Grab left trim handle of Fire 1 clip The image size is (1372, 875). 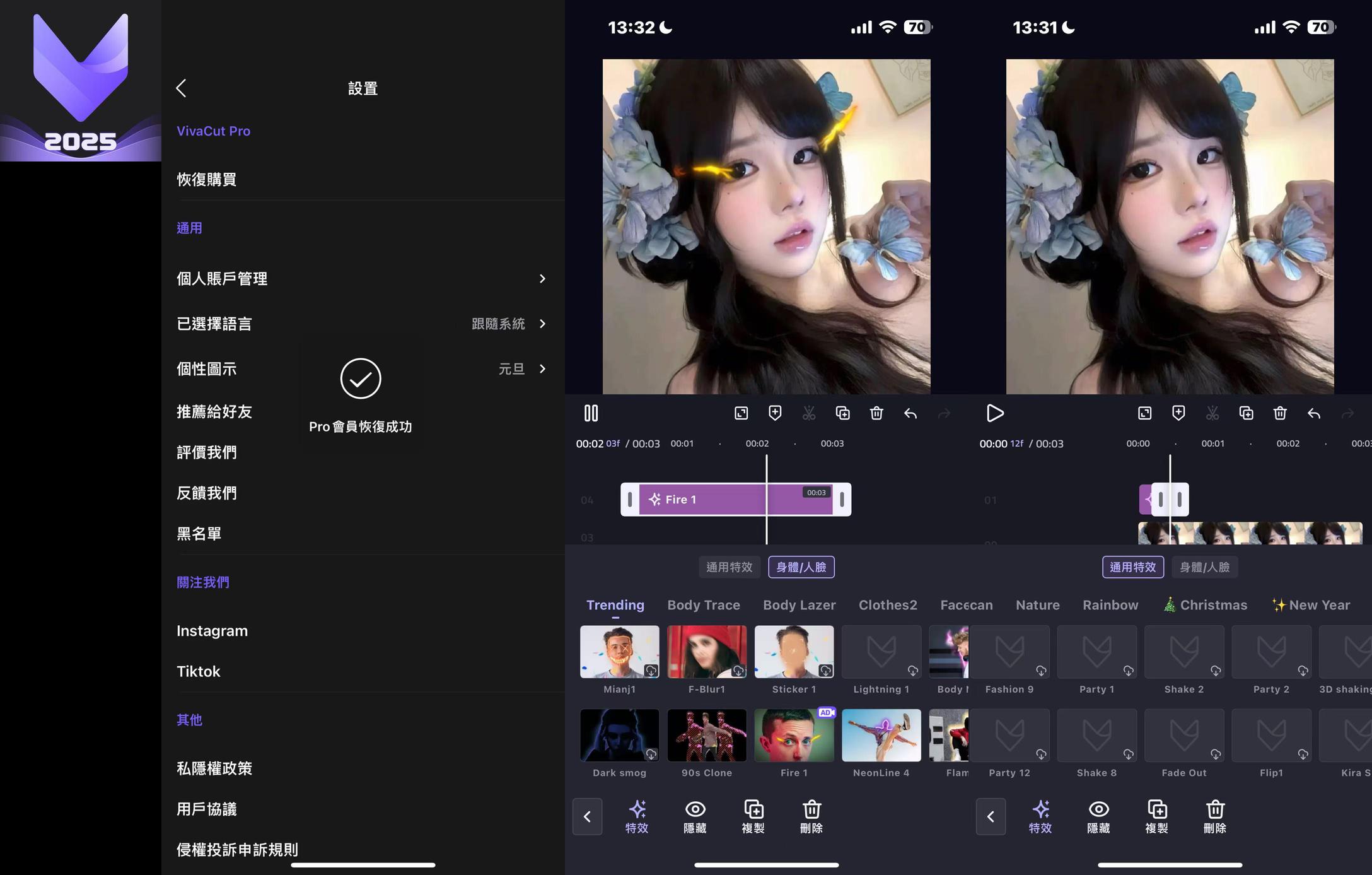click(x=630, y=500)
